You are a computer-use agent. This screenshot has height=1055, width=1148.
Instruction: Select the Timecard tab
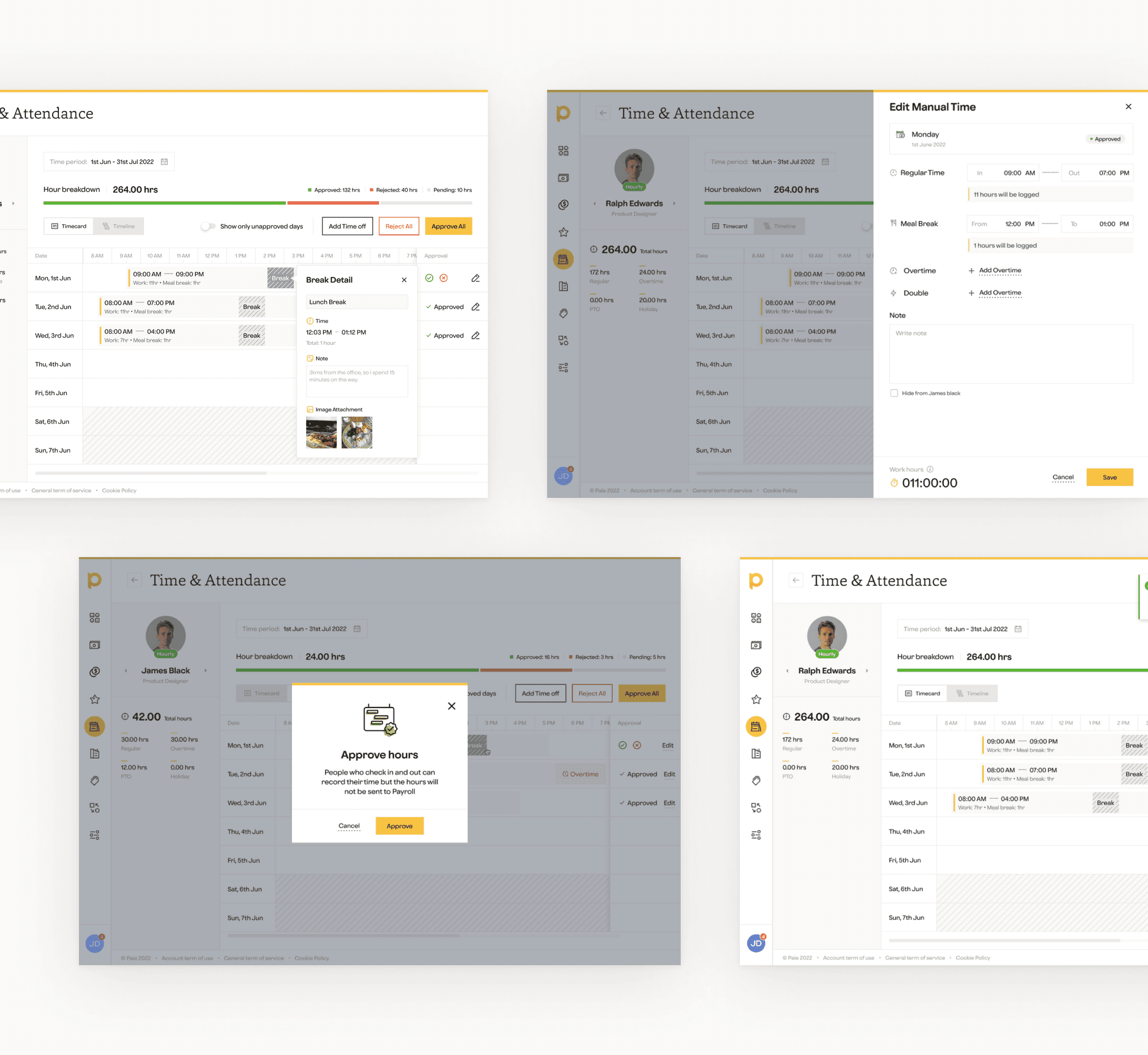tap(68, 226)
